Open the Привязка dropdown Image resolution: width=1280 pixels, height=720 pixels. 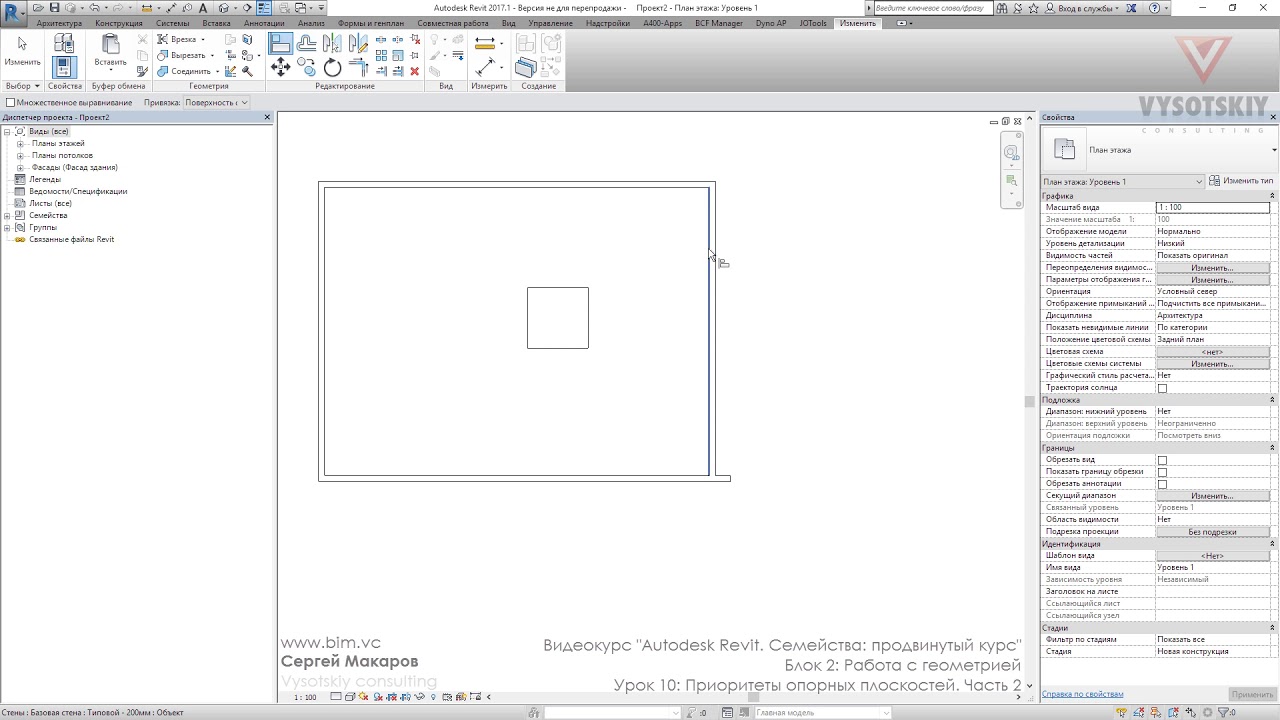[215, 102]
